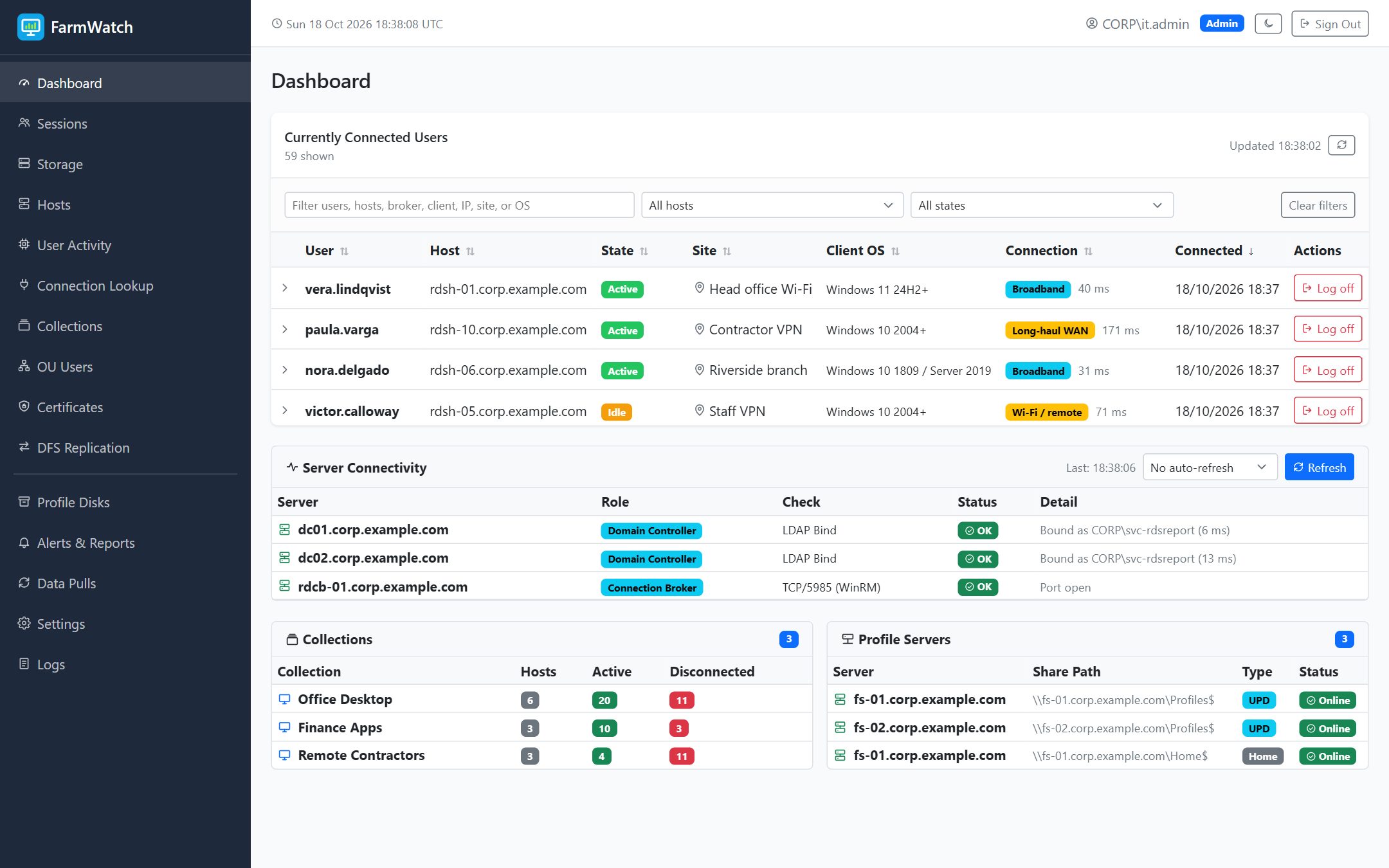Open User Activity page
The width and height of the screenshot is (1389, 868).
pyautogui.click(x=125, y=245)
